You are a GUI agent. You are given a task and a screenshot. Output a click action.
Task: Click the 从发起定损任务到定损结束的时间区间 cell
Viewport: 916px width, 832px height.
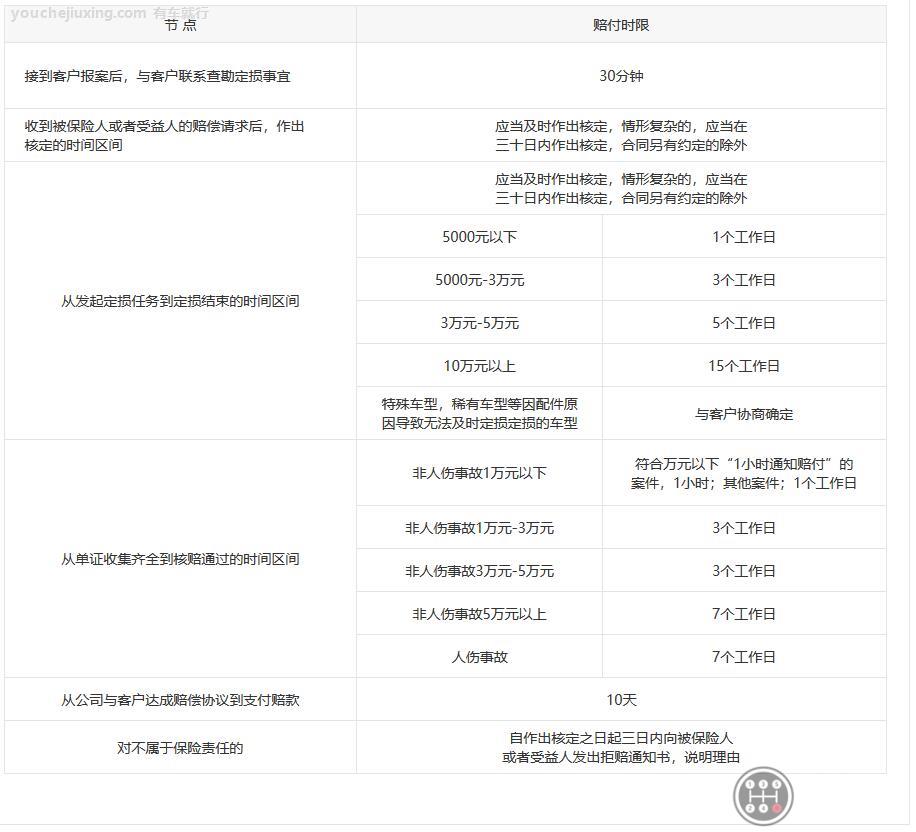point(180,301)
